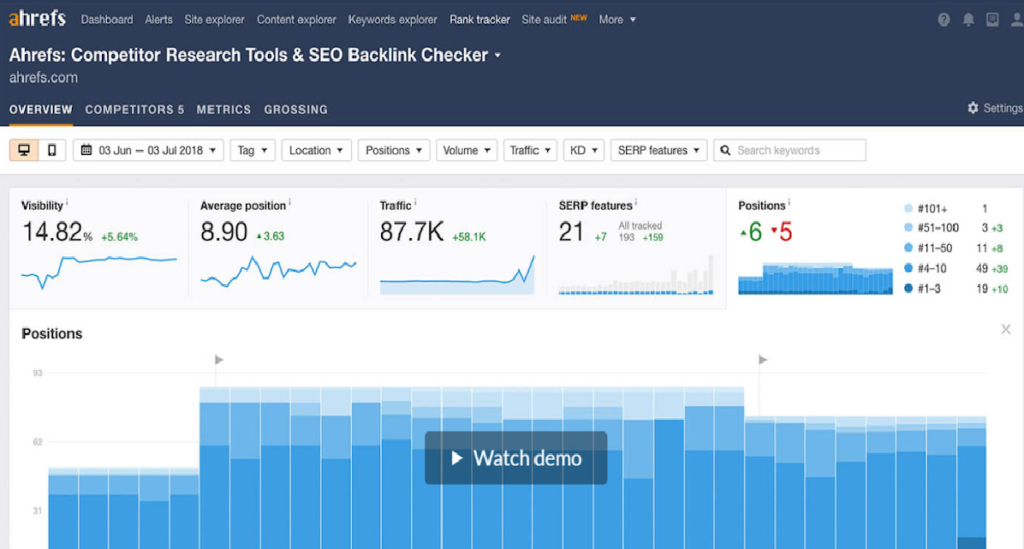Viewport: 1024px width, 549px height.
Task: Click the search magnifier icon
Action: tap(725, 150)
